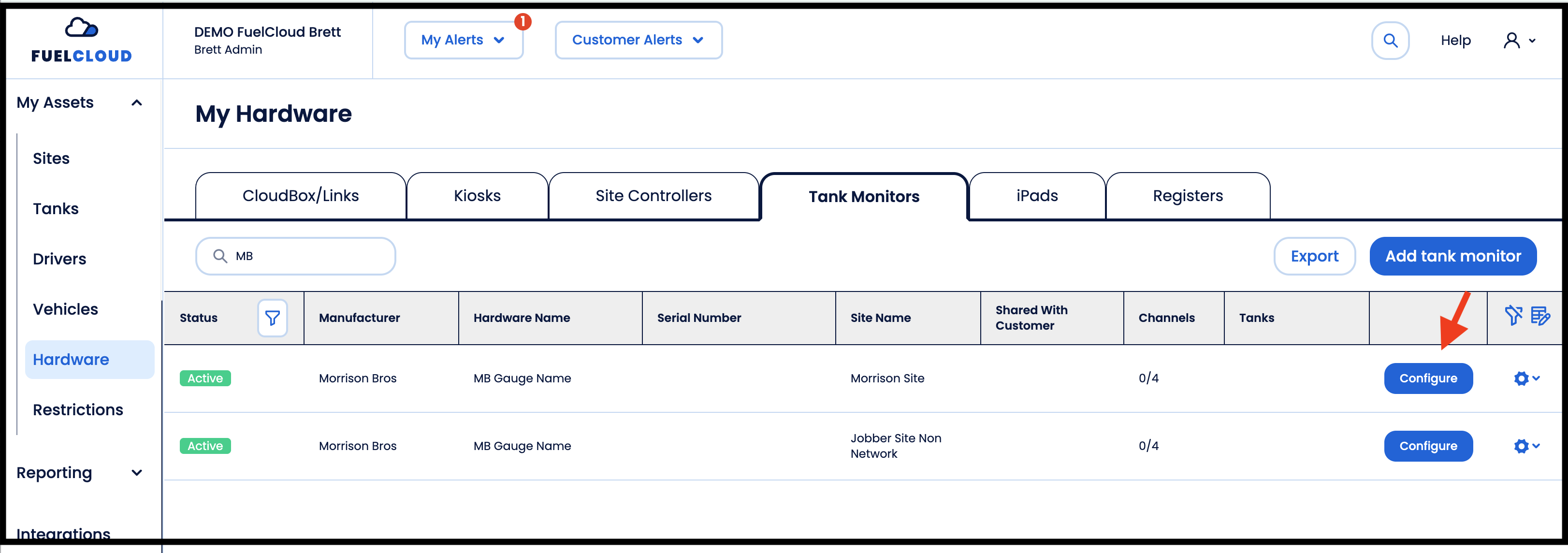Viewport: 1568px width, 553px height.
Task: Switch to the iPads tab
Action: point(1037,195)
